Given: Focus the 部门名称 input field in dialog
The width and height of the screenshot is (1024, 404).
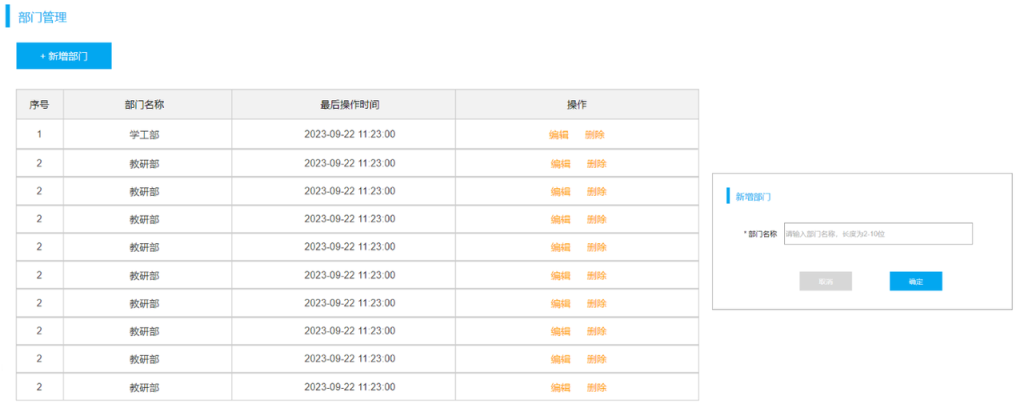Looking at the screenshot, I should click(877, 234).
